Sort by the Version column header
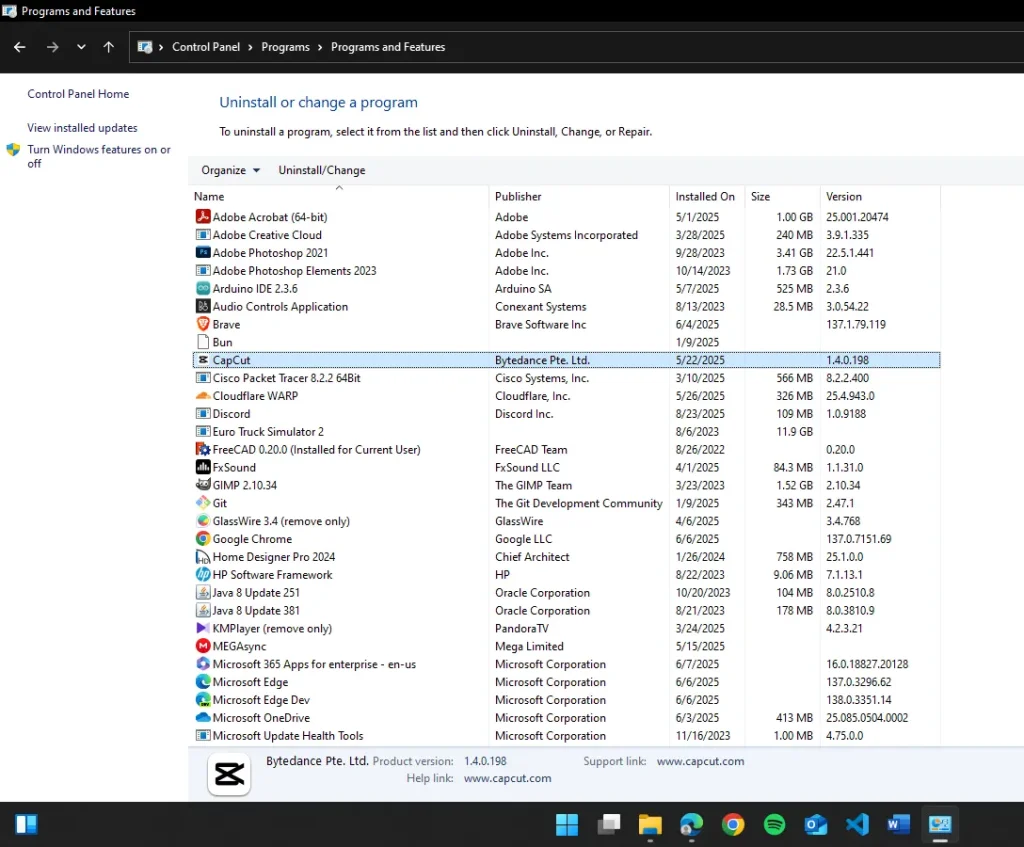The width and height of the screenshot is (1024, 847). pyautogui.click(x=880, y=197)
